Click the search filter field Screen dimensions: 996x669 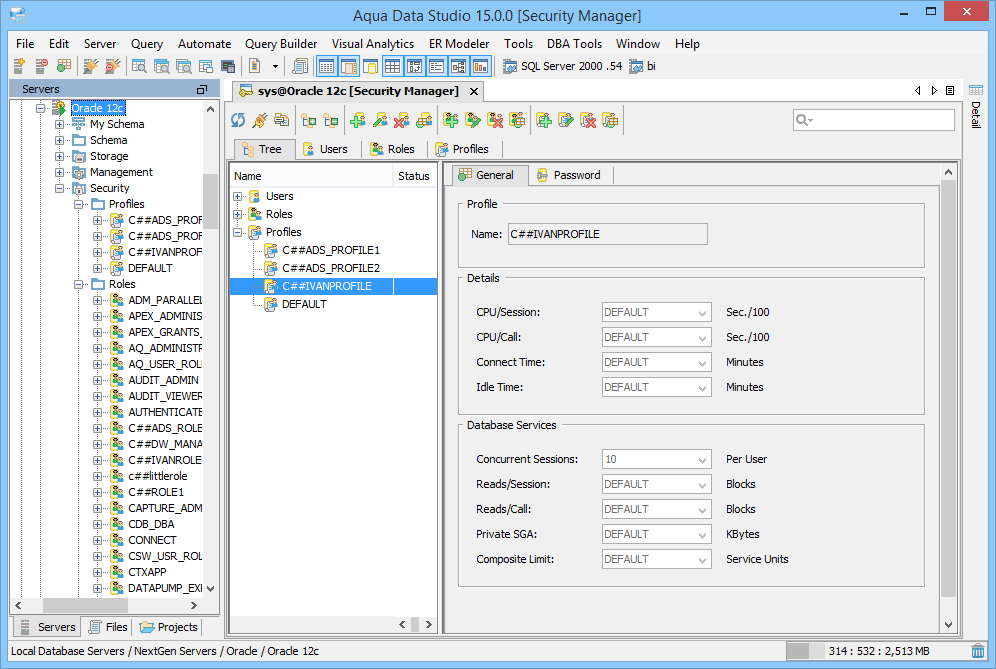[x=873, y=120]
